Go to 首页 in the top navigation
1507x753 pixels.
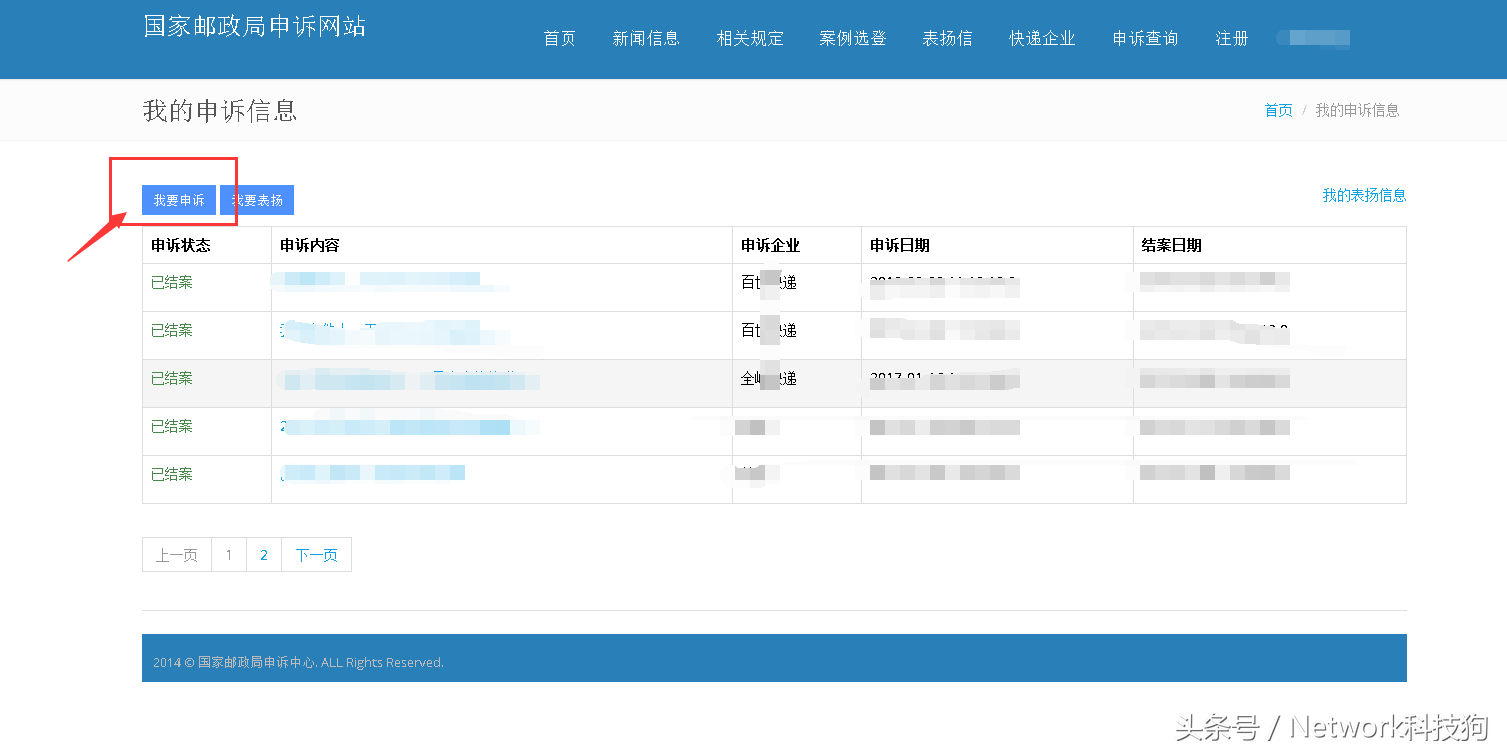[558, 38]
